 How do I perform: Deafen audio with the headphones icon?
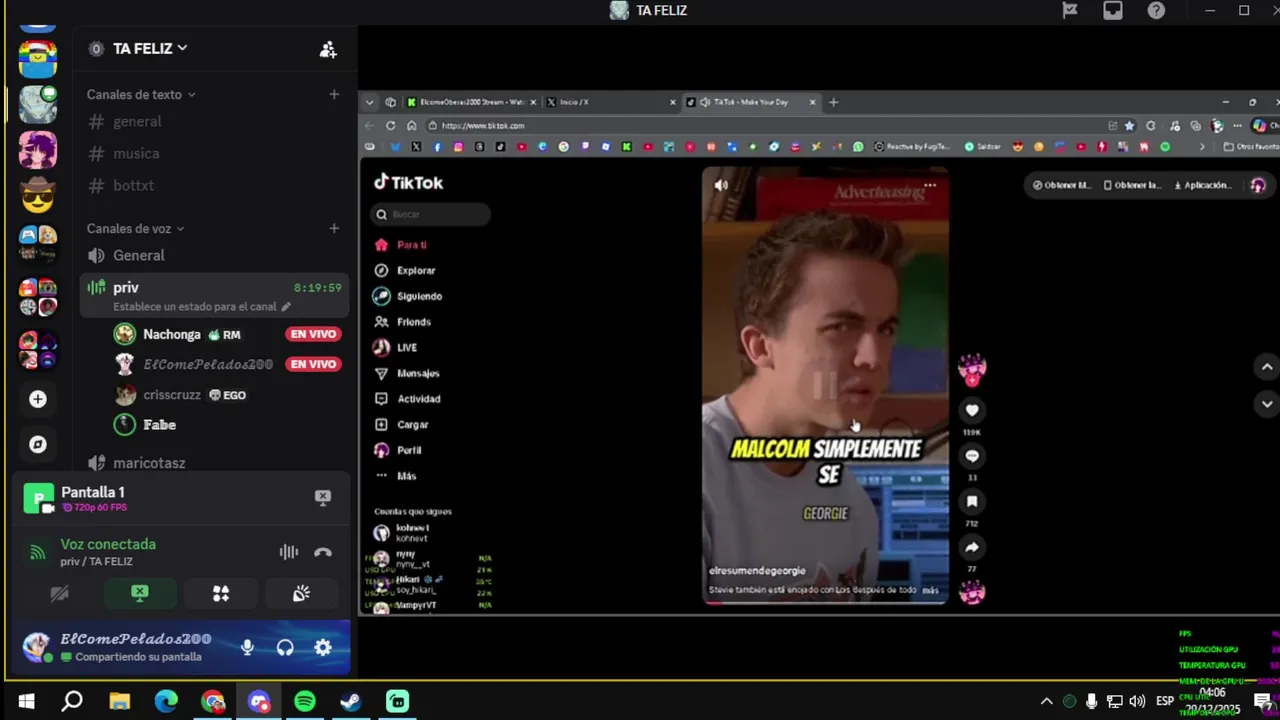pos(285,647)
